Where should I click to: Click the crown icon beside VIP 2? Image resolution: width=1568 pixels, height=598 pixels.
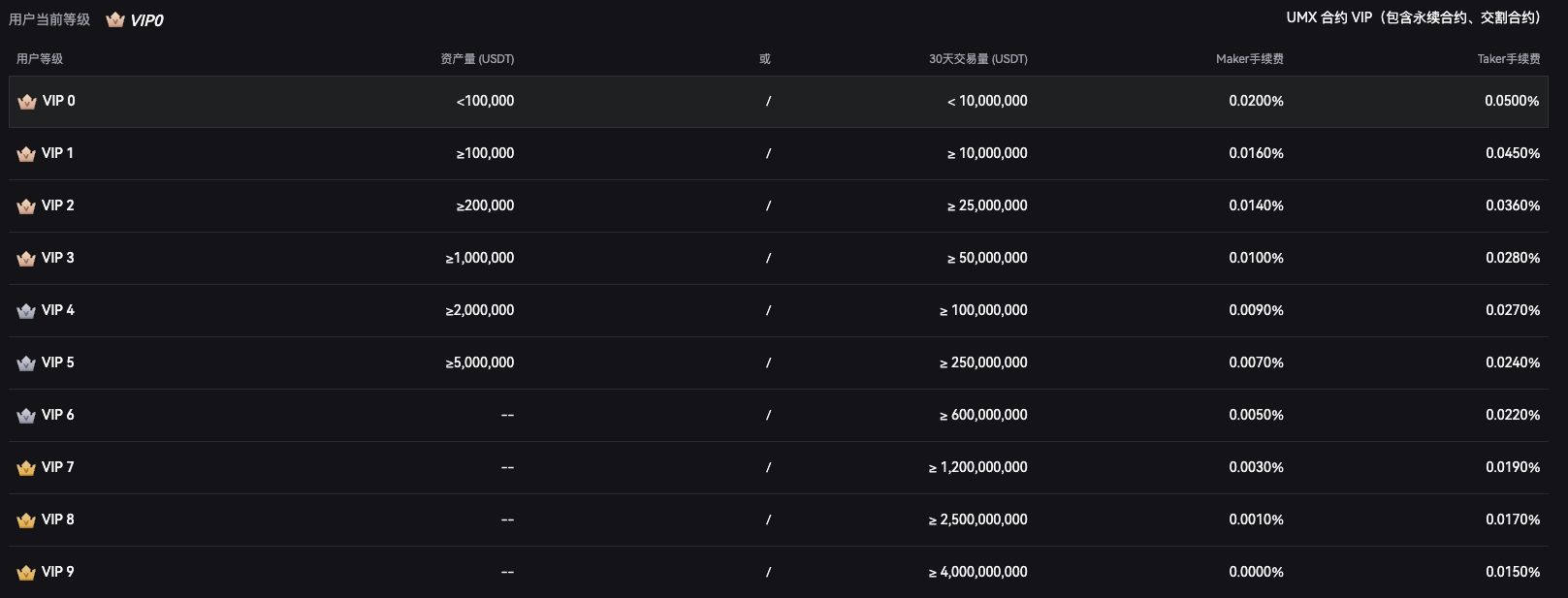click(x=26, y=206)
